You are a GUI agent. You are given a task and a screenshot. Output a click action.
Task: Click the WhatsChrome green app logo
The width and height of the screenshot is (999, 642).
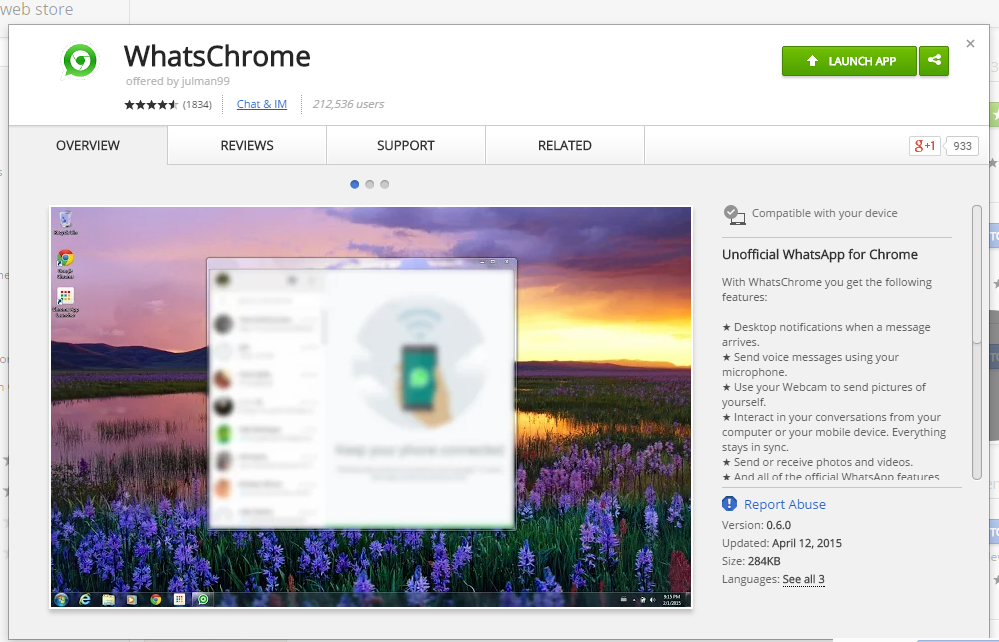(x=80, y=61)
